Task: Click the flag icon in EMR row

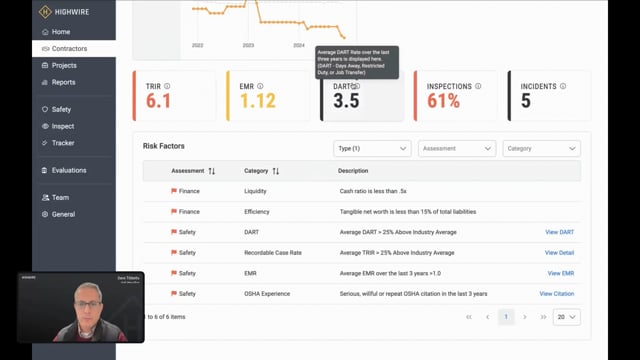Action: (173, 273)
